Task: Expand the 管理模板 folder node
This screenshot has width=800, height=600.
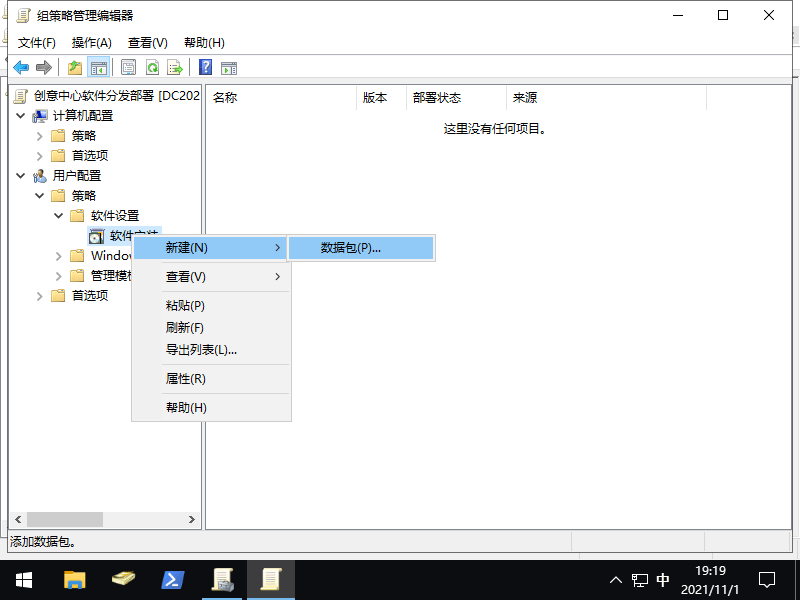Action: (59, 276)
